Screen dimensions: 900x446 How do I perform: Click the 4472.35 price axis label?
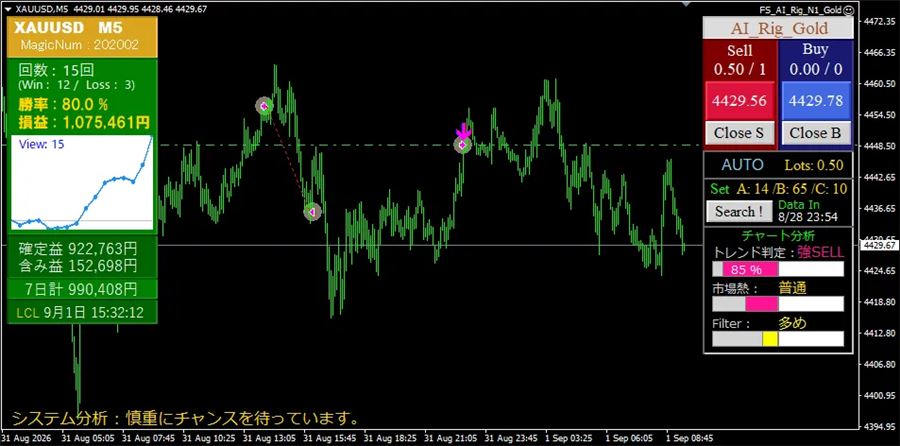(879, 21)
